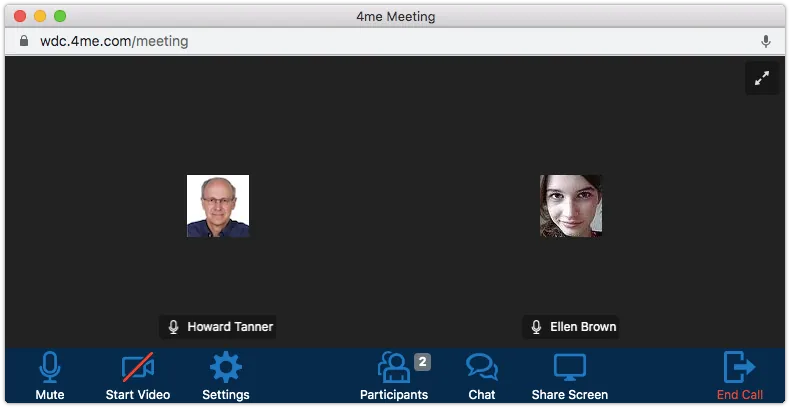Maximize the window with the green button
Image resolution: width=790 pixels, height=408 pixels.
pyautogui.click(x=60, y=16)
